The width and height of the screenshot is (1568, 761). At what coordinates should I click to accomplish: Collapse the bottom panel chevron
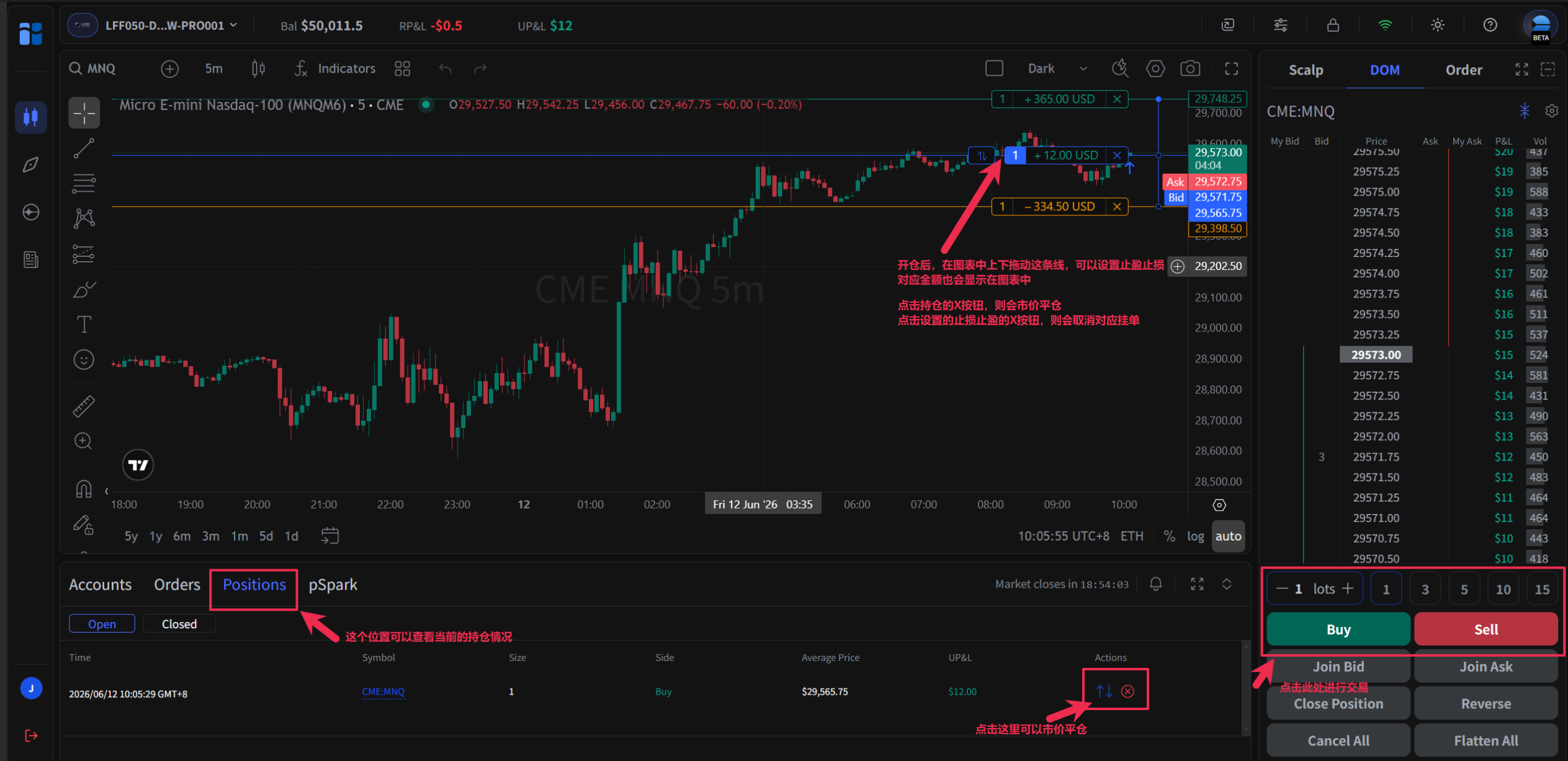[1227, 584]
